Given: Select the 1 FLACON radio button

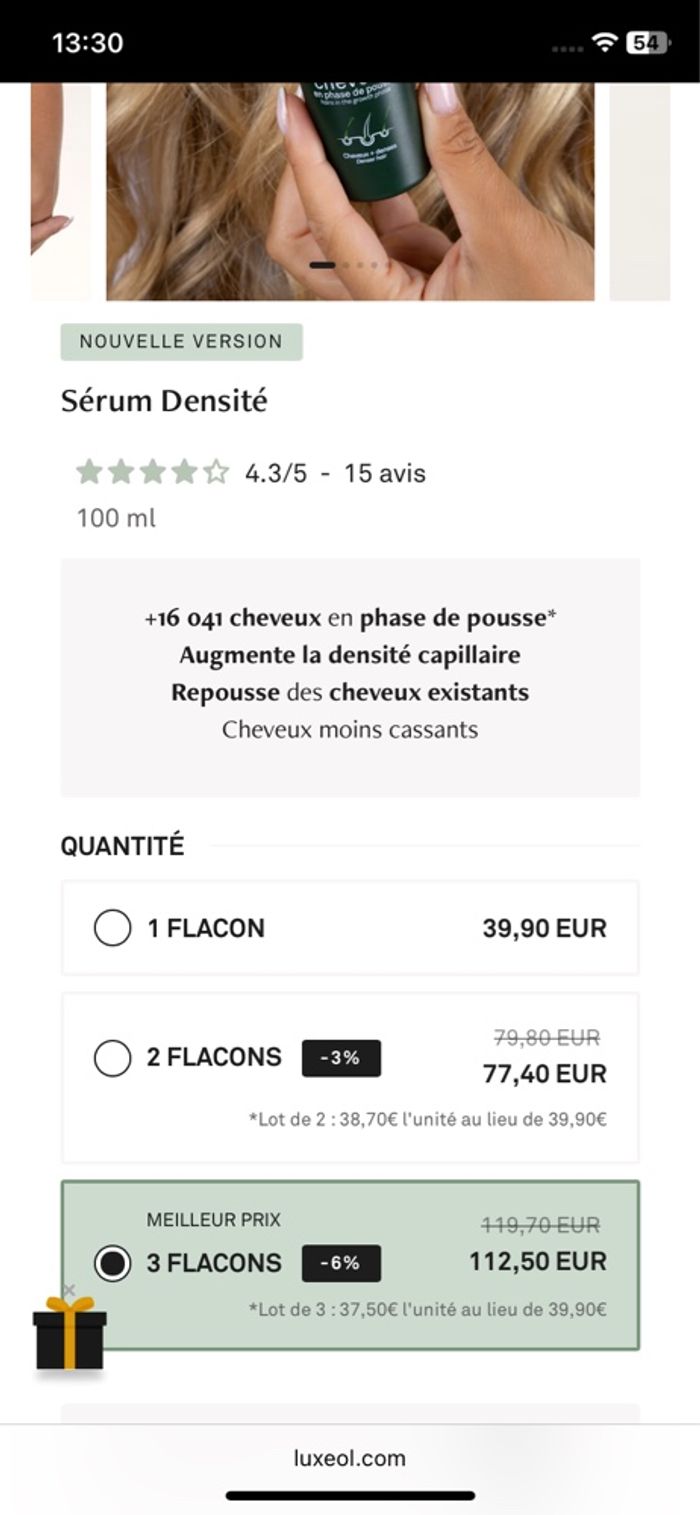Looking at the screenshot, I should coord(112,928).
